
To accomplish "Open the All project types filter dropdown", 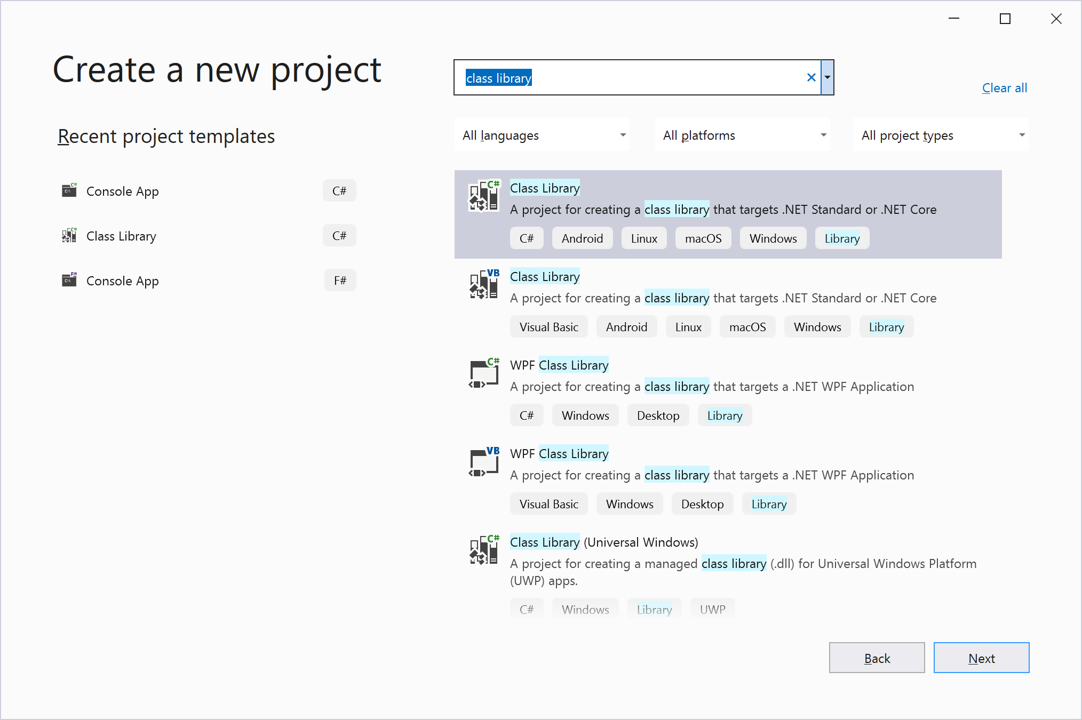I will (x=941, y=135).
